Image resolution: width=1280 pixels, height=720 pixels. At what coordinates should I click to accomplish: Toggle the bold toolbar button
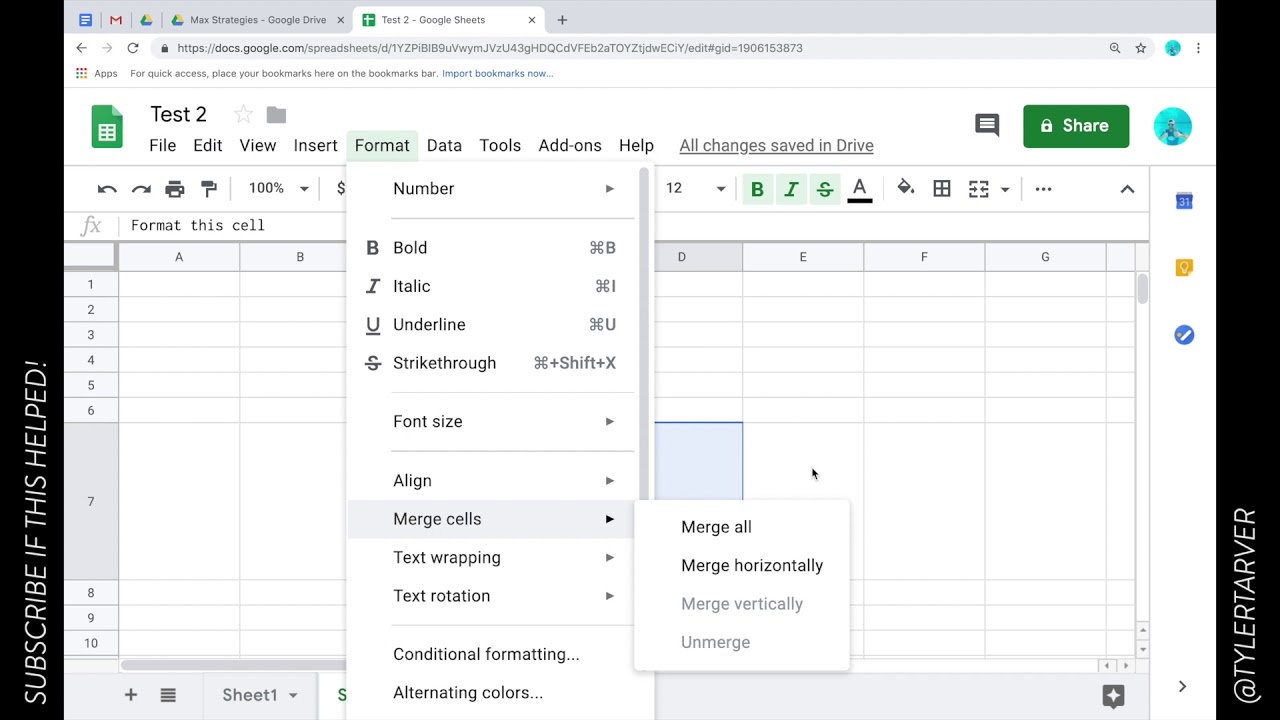tap(757, 189)
